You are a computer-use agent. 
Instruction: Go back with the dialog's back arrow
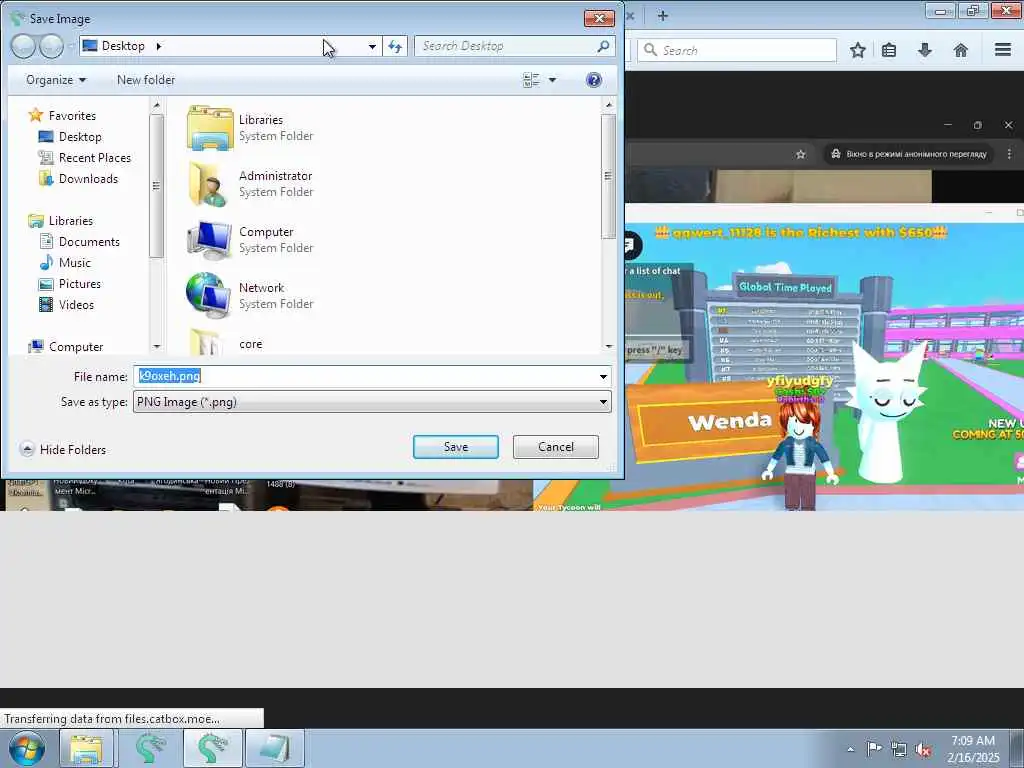click(x=23, y=46)
